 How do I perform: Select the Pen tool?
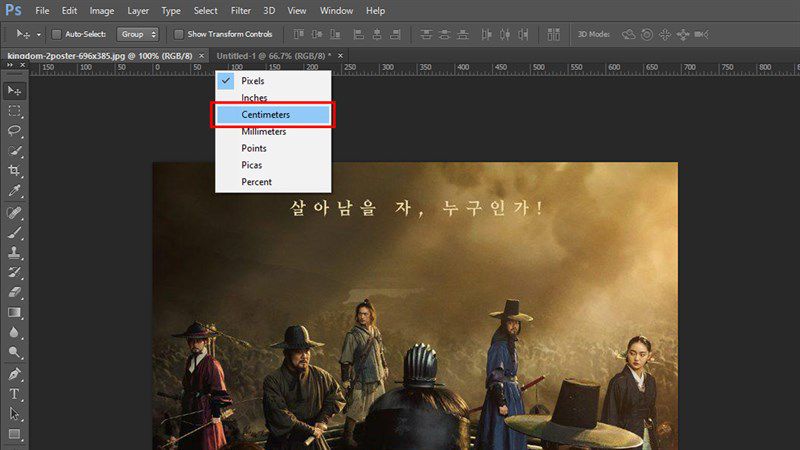(14, 374)
